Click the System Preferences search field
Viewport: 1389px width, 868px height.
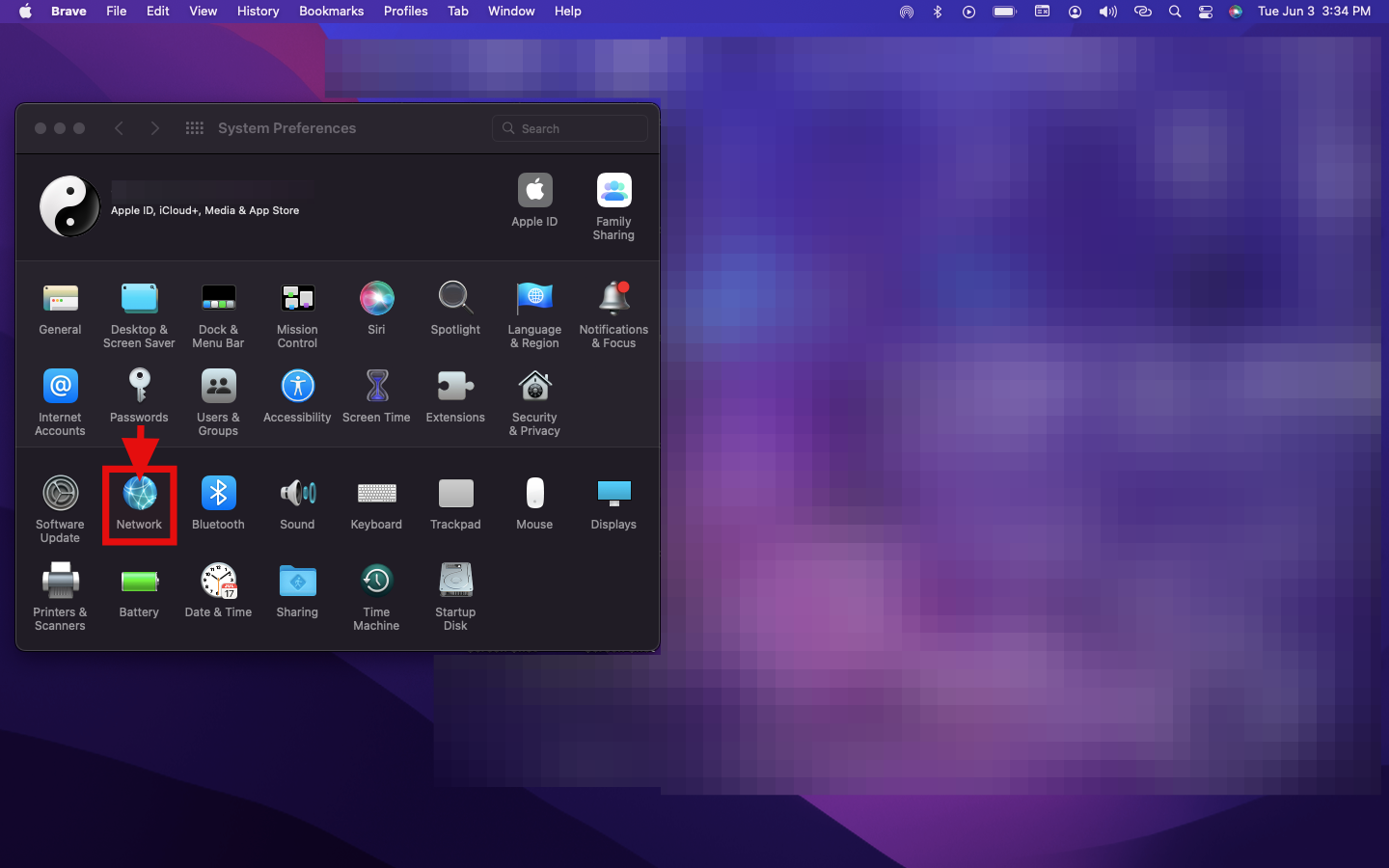pos(570,128)
